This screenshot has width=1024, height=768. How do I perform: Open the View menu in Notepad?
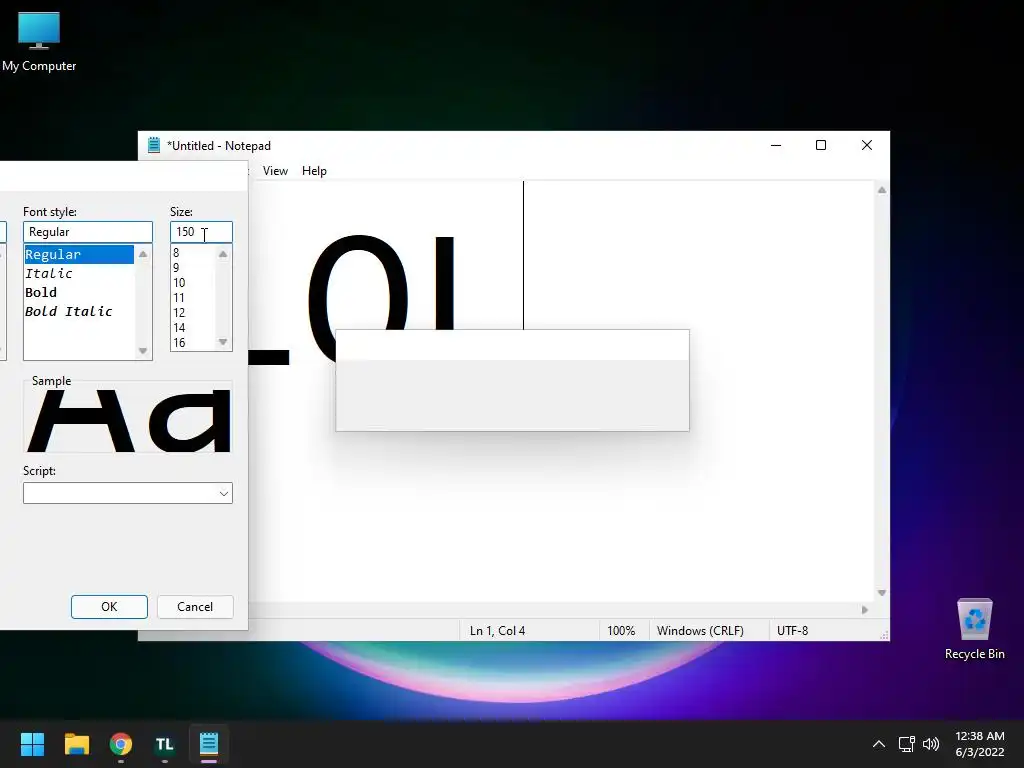[x=275, y=170]
